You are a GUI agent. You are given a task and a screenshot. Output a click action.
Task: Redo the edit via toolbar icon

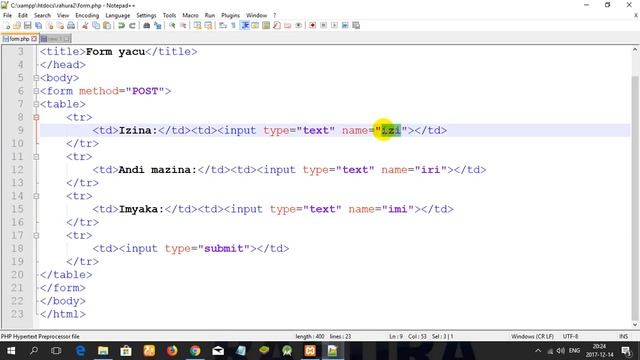(x=132, y=25)
